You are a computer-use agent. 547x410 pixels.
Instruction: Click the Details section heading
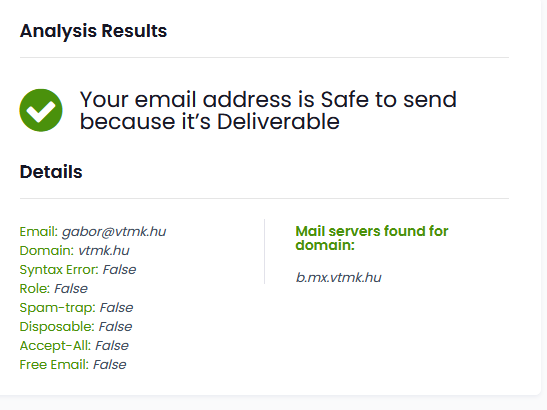tap(51, 172)
